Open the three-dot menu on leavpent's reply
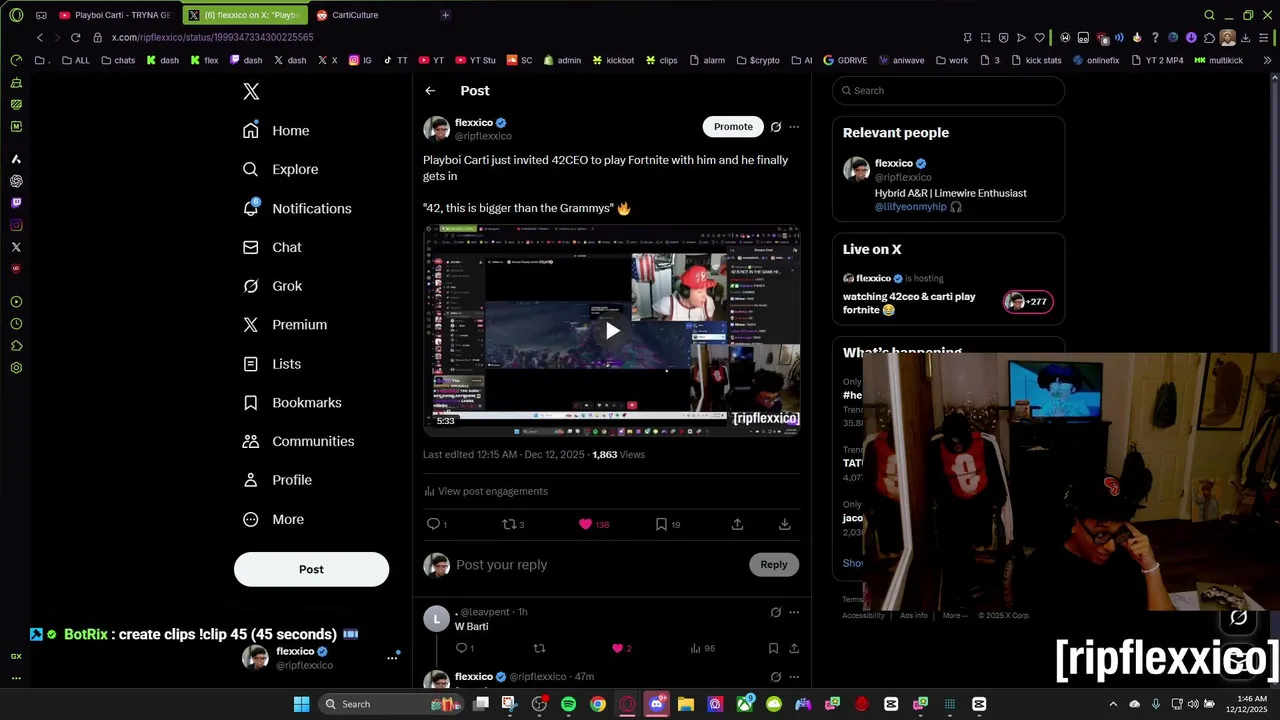1280x720 pixels. tap(794, 612)
